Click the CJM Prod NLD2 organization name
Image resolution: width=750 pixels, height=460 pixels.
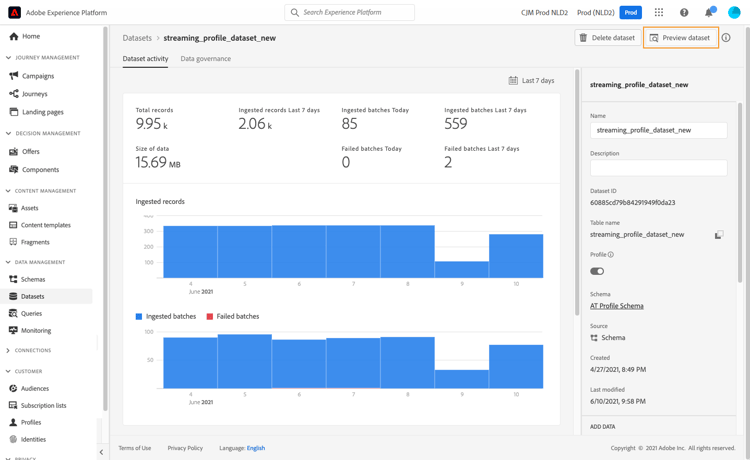coord(544,12)
